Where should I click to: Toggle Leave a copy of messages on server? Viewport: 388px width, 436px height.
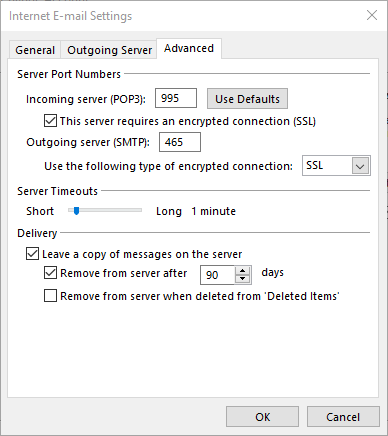[32, 254]
